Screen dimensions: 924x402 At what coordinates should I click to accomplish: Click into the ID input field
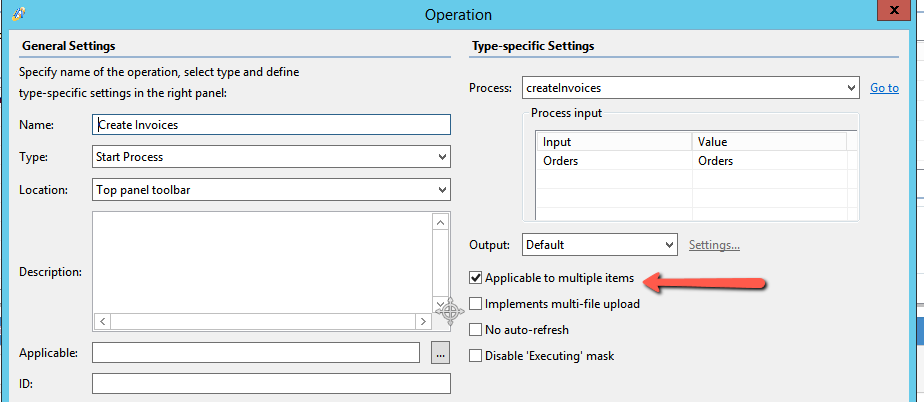coord(271,383)
